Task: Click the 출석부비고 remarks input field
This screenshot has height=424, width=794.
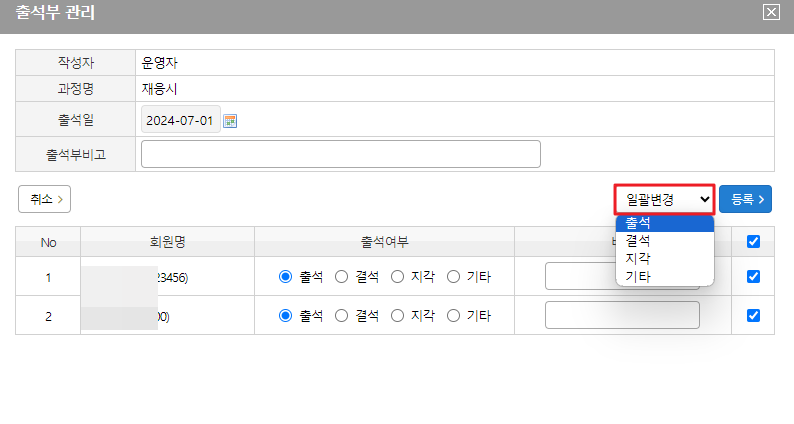Action: coord(340,154)
